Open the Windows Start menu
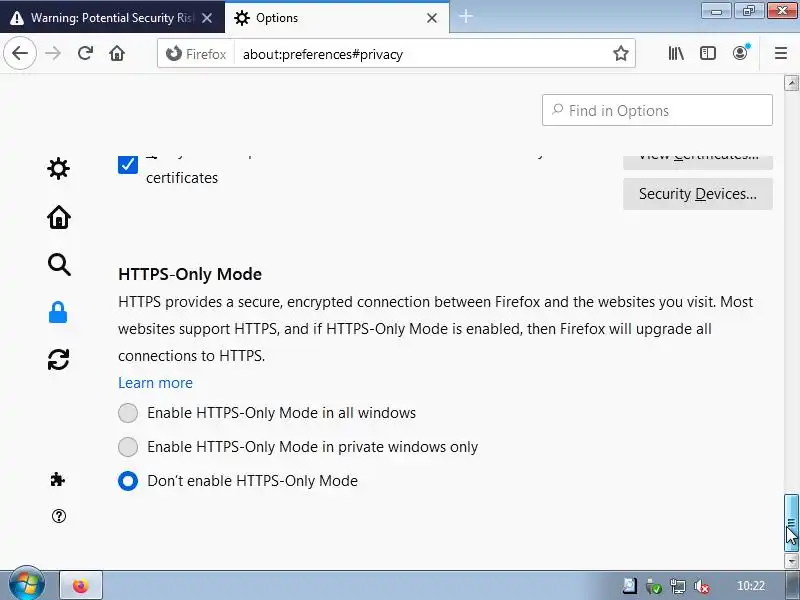The width and height of the screenshot is (800, 600). [26, 585]
